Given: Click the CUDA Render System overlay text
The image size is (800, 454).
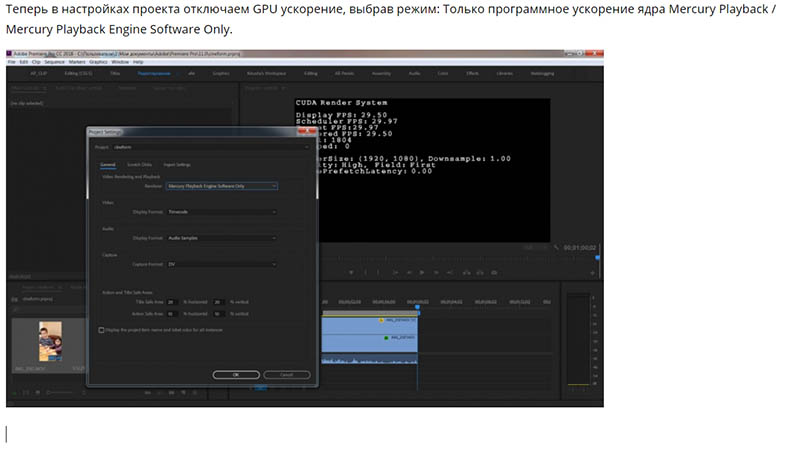Looking at the screenshot, I should click(341, 103).
